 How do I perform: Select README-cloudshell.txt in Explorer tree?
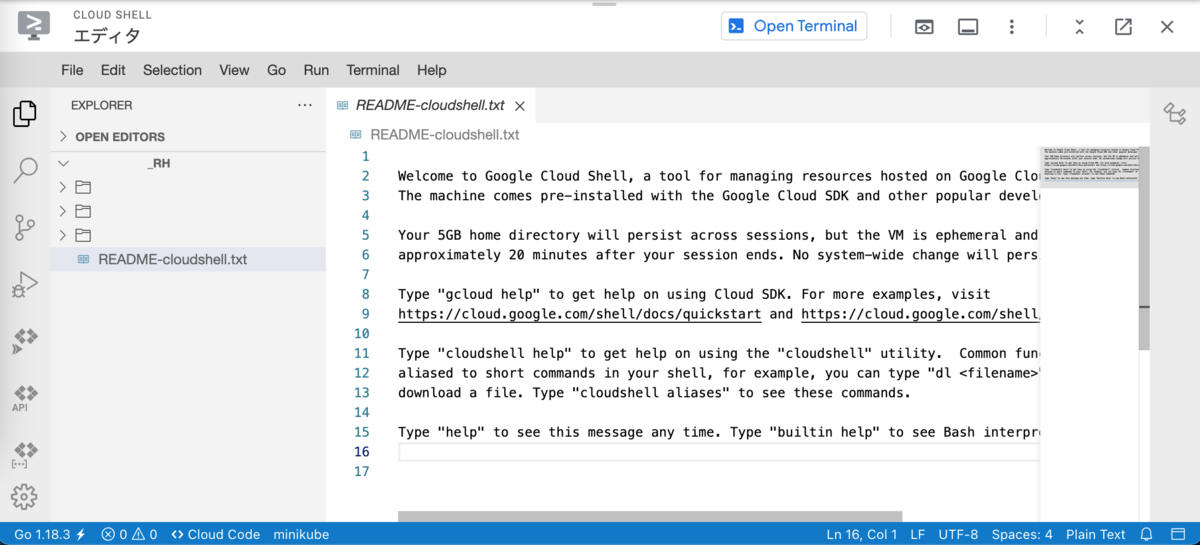[188, 259]
